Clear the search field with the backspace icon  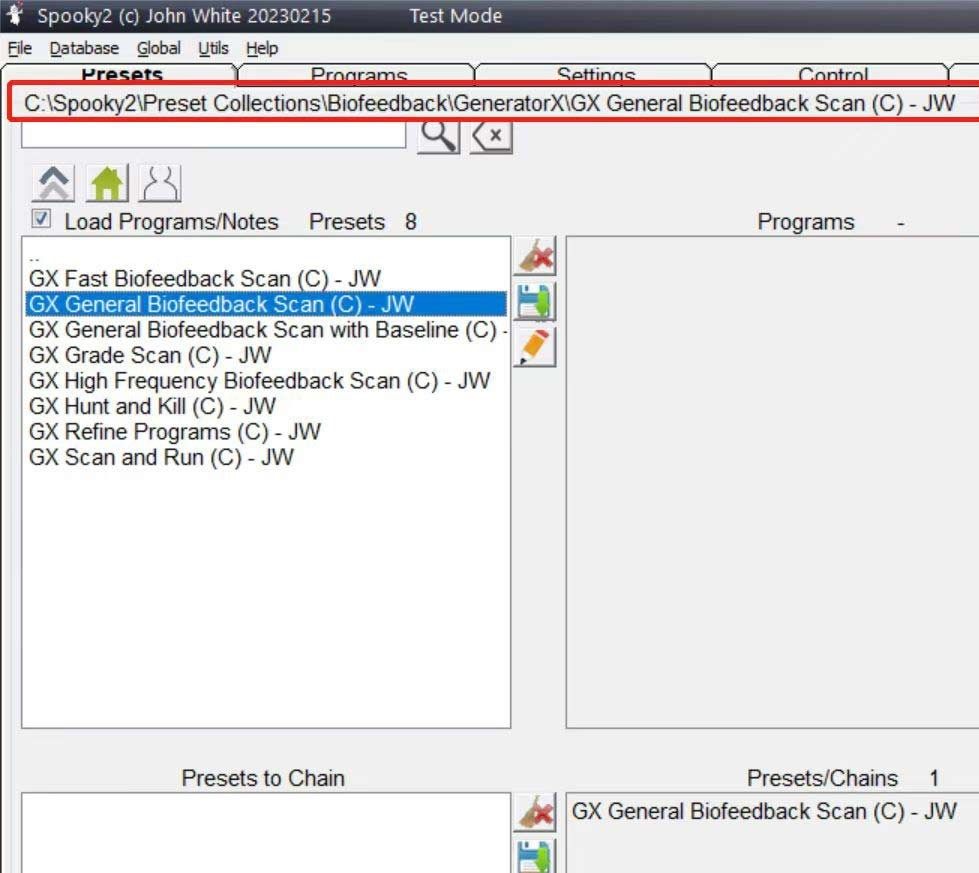[x=491, y=137]
